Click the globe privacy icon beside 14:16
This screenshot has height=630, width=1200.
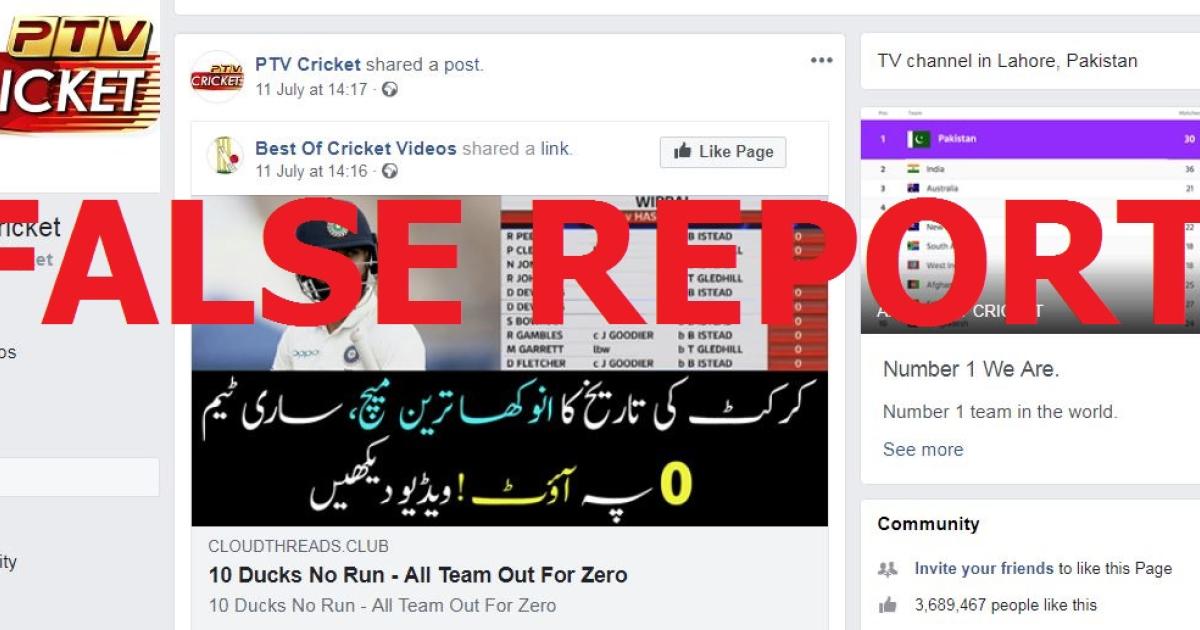pos(390,171)
